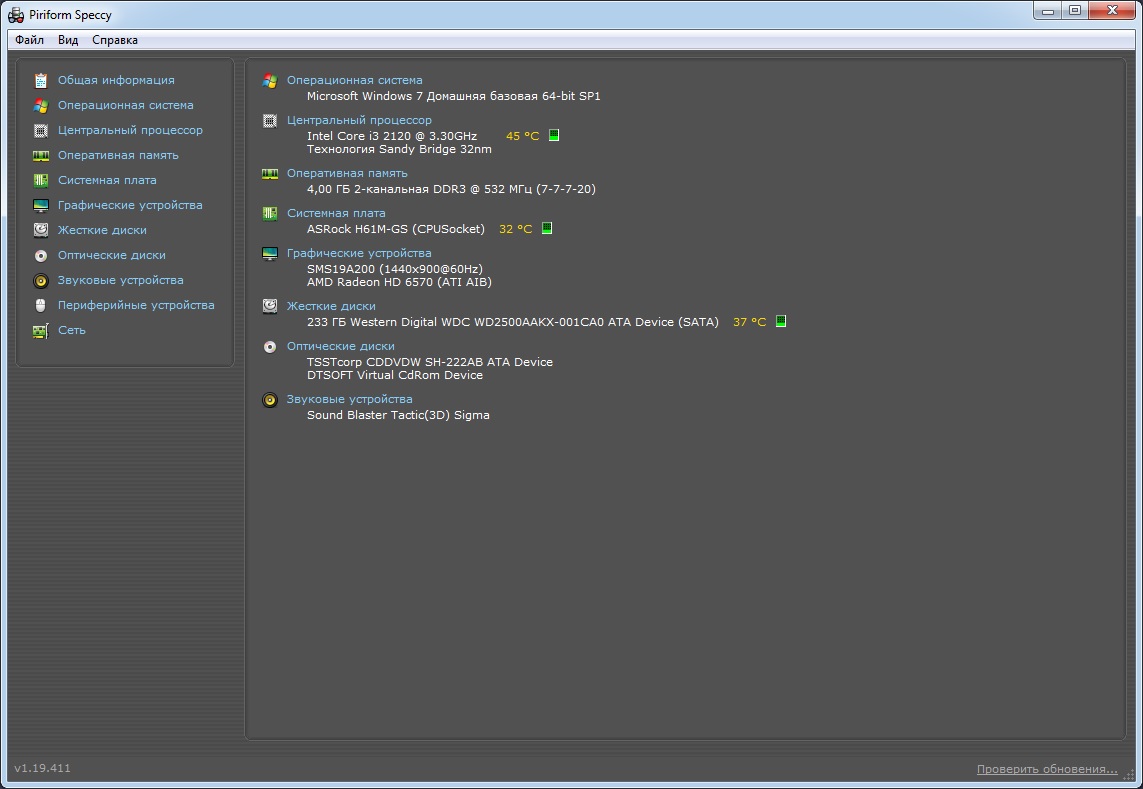Screen dimensions: 1143x789
Task: Click DTSOFT Virtual CdRom Device entry
Action: [394, 376]
